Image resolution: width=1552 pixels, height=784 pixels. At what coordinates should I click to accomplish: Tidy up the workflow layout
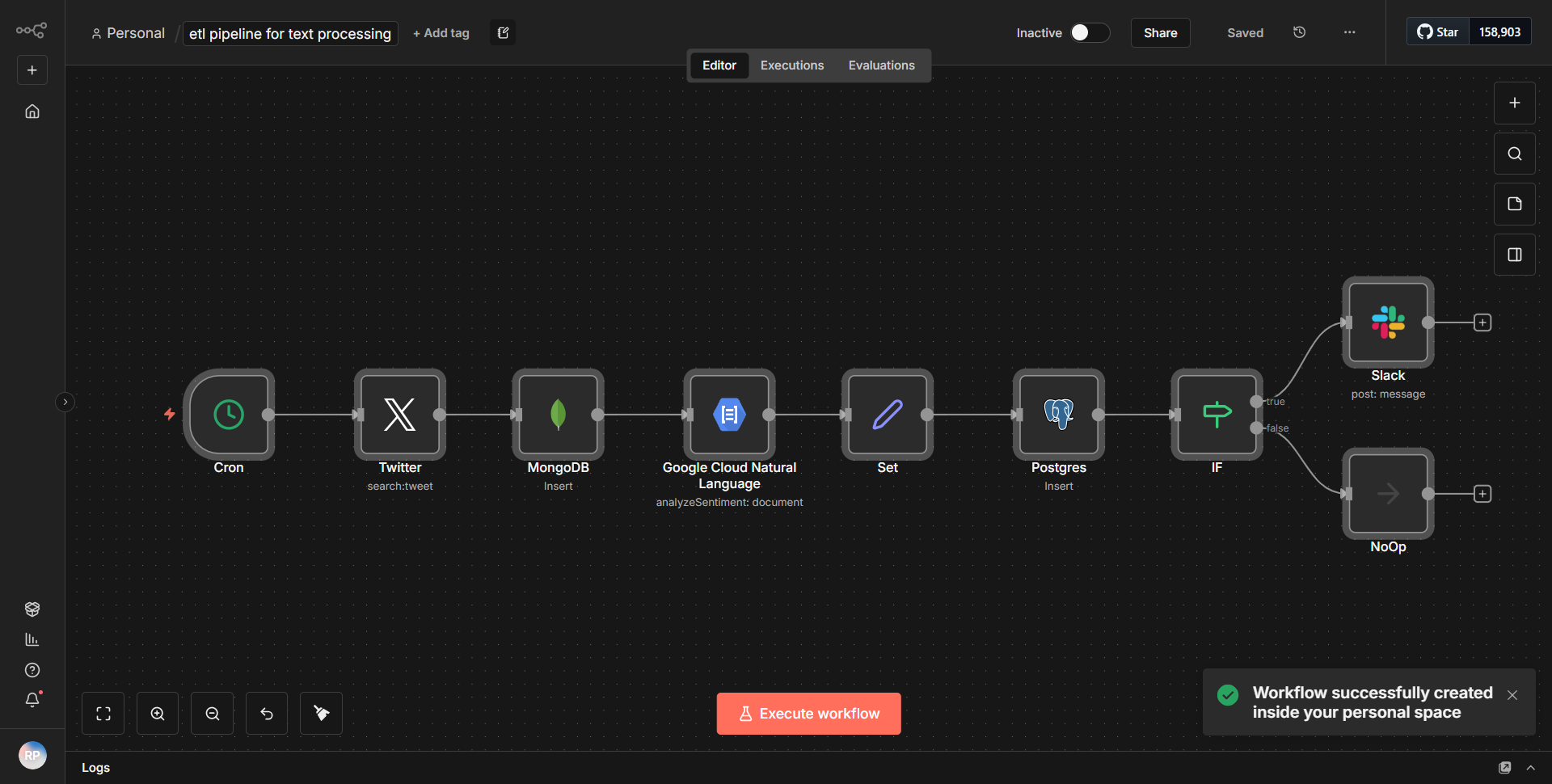coord(321,713)
